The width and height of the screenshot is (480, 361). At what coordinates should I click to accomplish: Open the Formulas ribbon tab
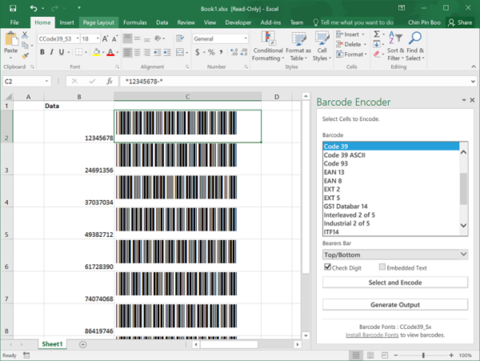[135, 22]
